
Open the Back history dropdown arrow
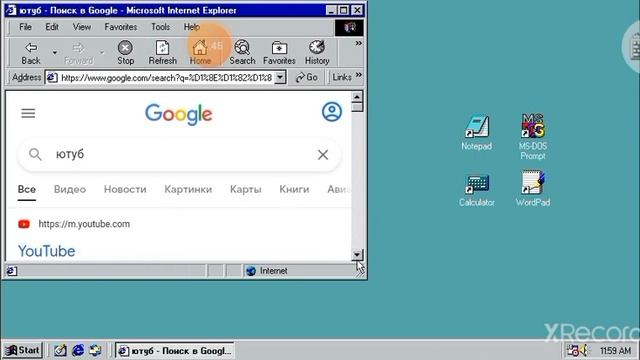[54, 53]
